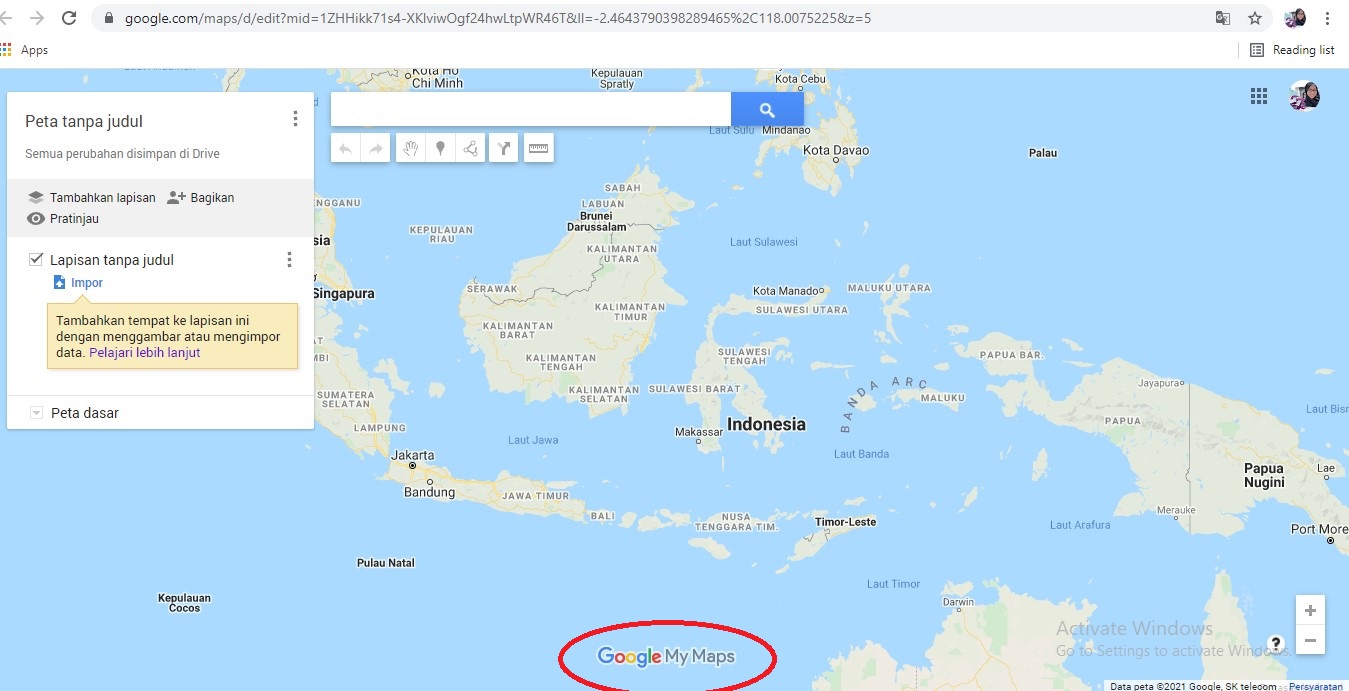Select the hand pan tool
1349x691 pixels.
409,149
